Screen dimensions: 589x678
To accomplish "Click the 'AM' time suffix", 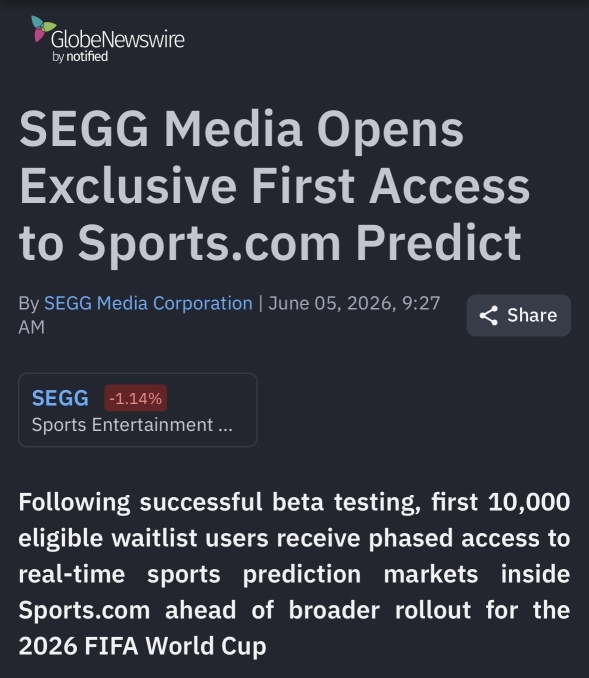I will pos(32,327).
